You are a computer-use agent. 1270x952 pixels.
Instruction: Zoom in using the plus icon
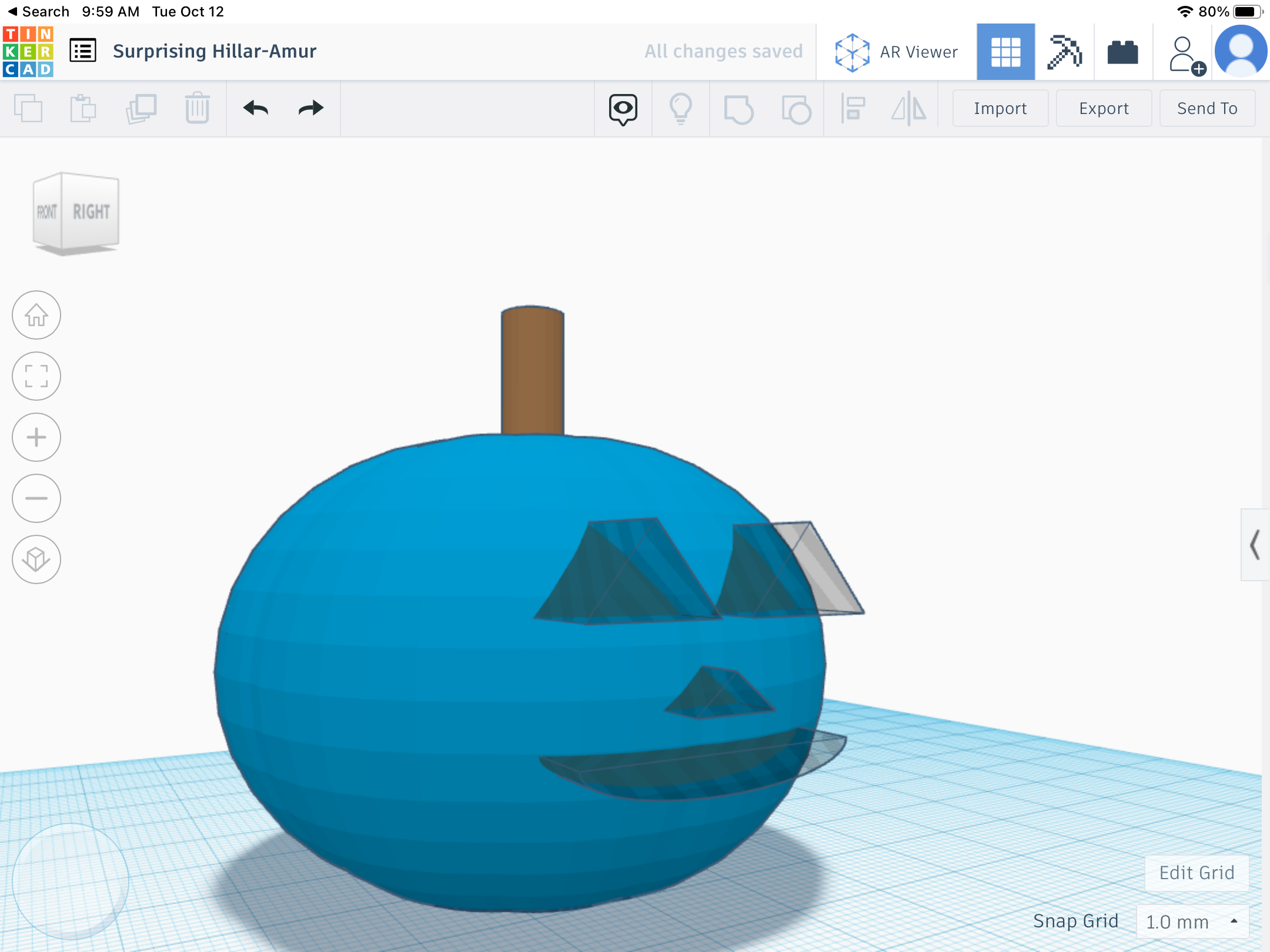pyautogui.click(x=36, y=437)
